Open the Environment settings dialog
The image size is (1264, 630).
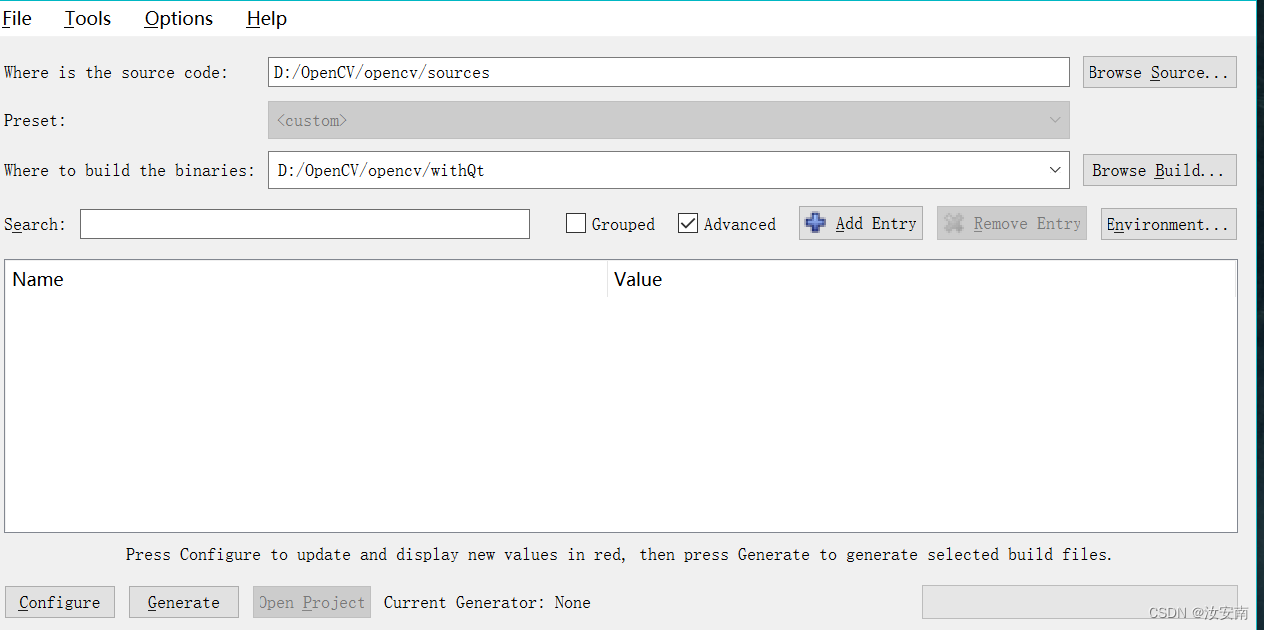tap(1168, 223)
